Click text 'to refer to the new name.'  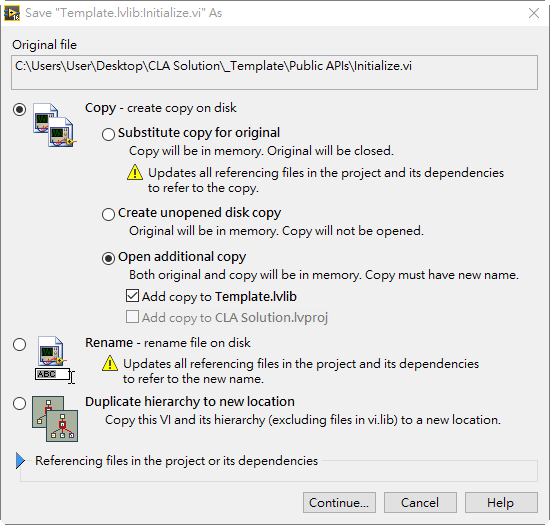193,379
